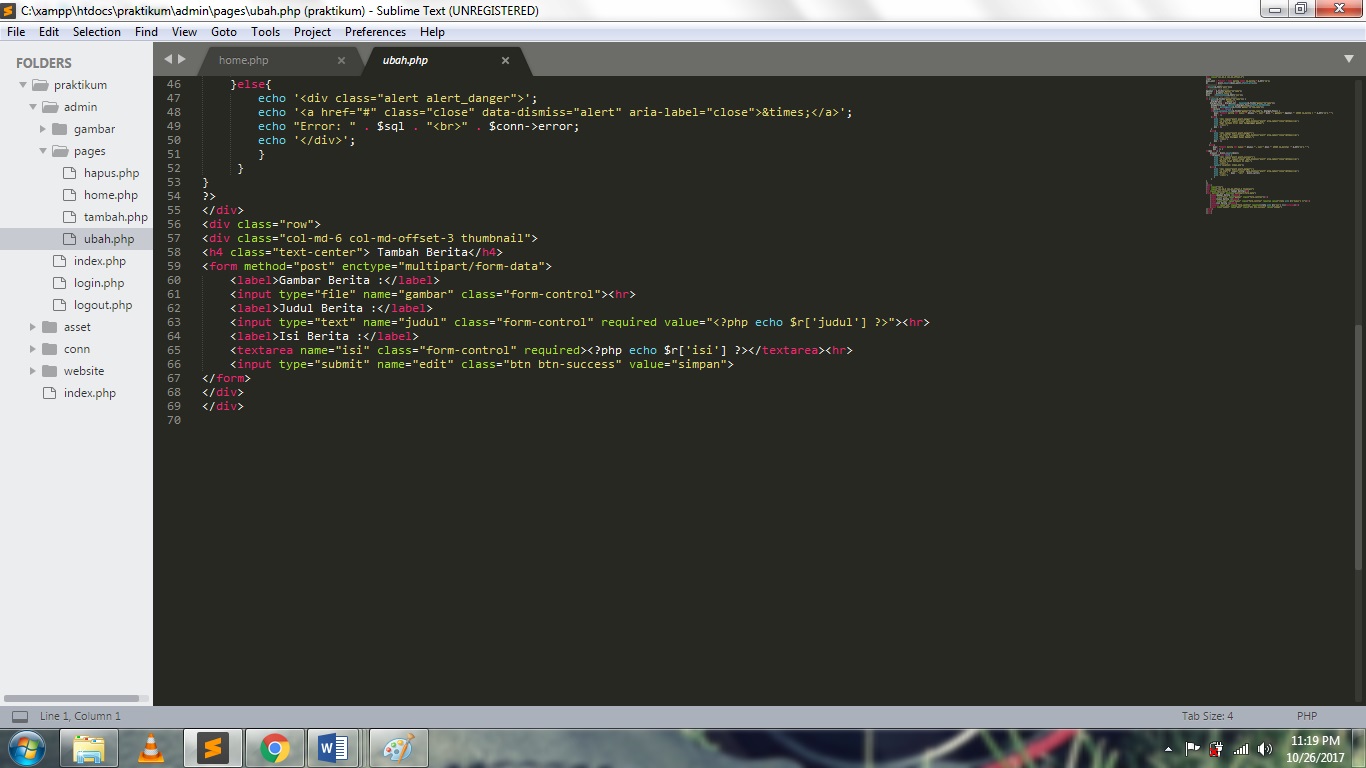Toggle side bar via status bar icon
The image size is (1366, 768).
click(x=19, y=716)
